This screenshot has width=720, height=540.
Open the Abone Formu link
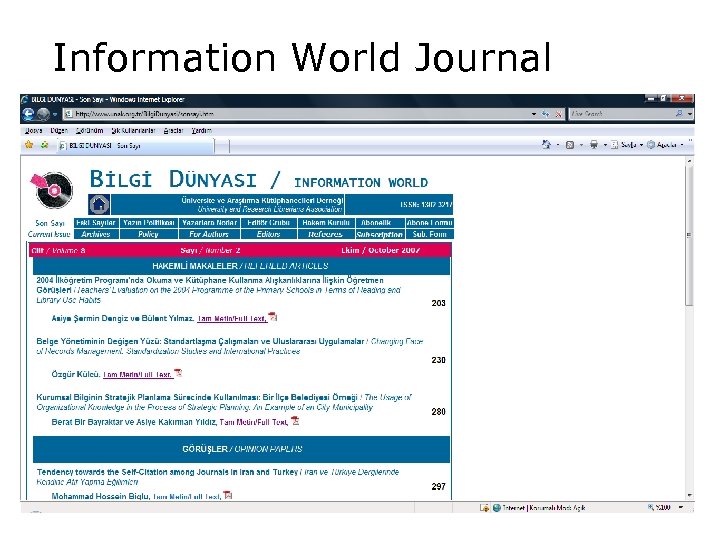coord(430,223)
